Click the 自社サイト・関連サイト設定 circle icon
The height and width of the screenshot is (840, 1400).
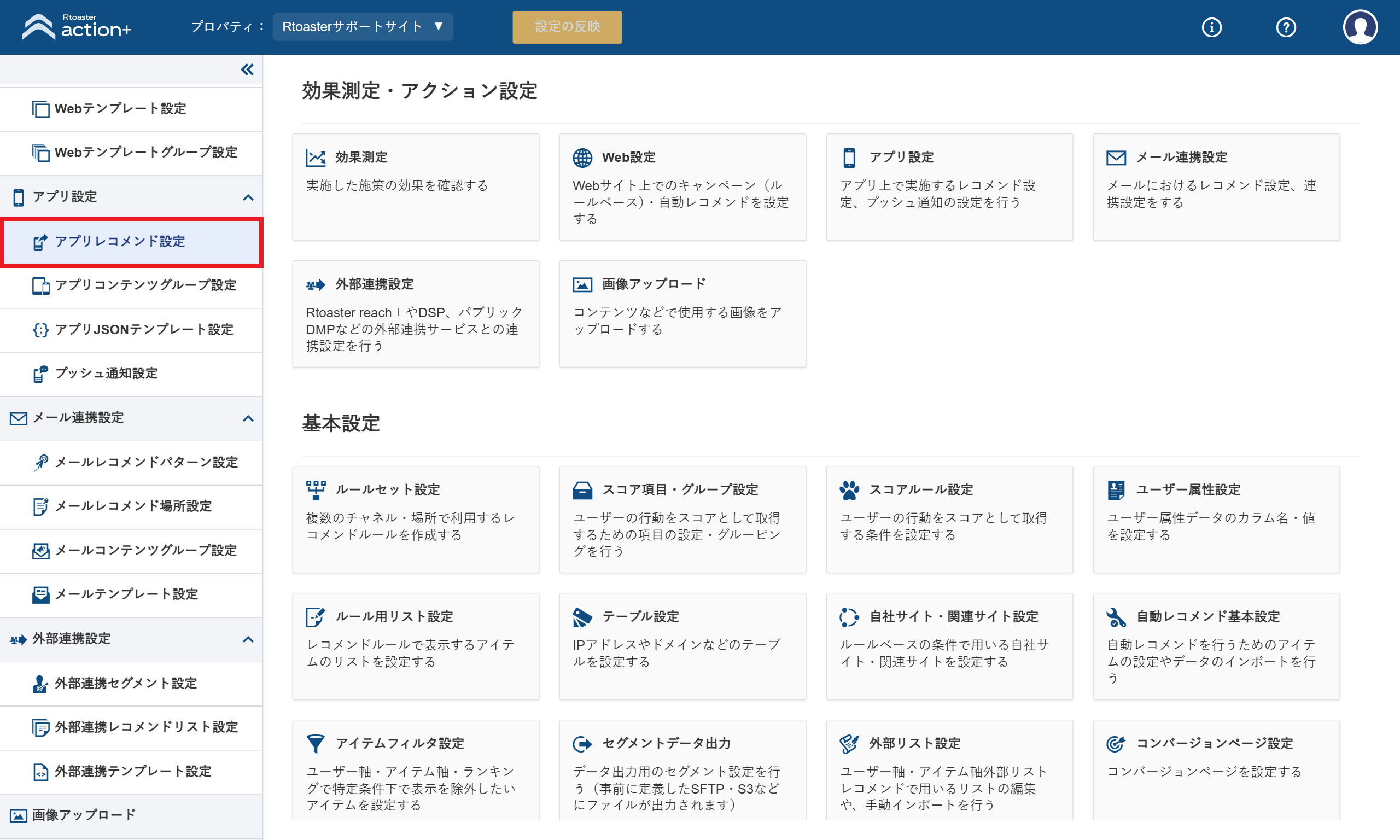pos(849,617)
